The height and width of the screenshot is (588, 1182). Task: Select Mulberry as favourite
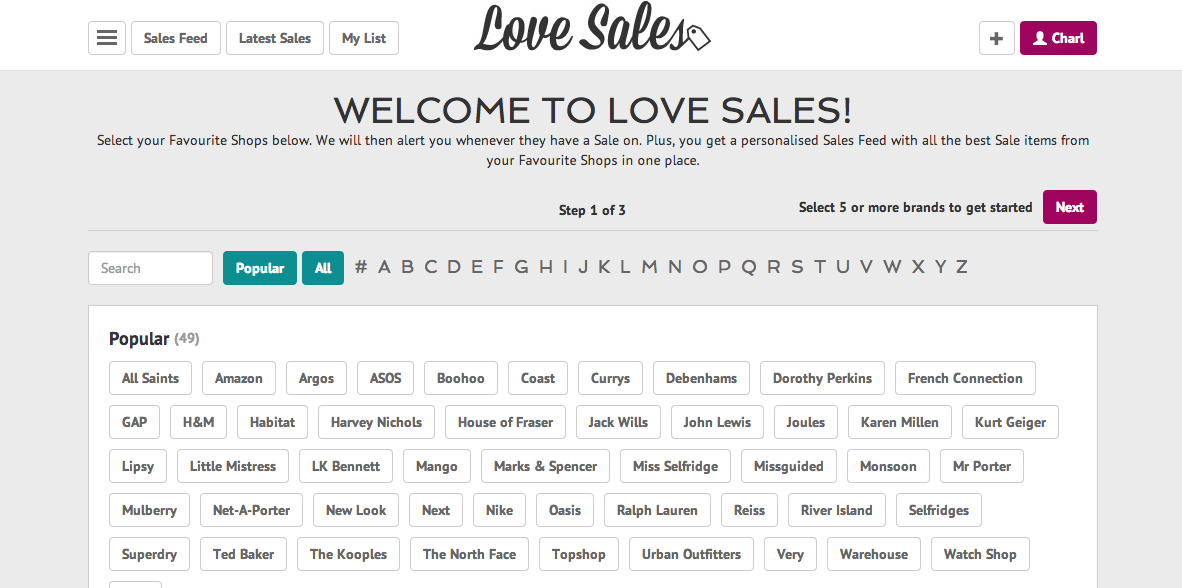[149, 510]
